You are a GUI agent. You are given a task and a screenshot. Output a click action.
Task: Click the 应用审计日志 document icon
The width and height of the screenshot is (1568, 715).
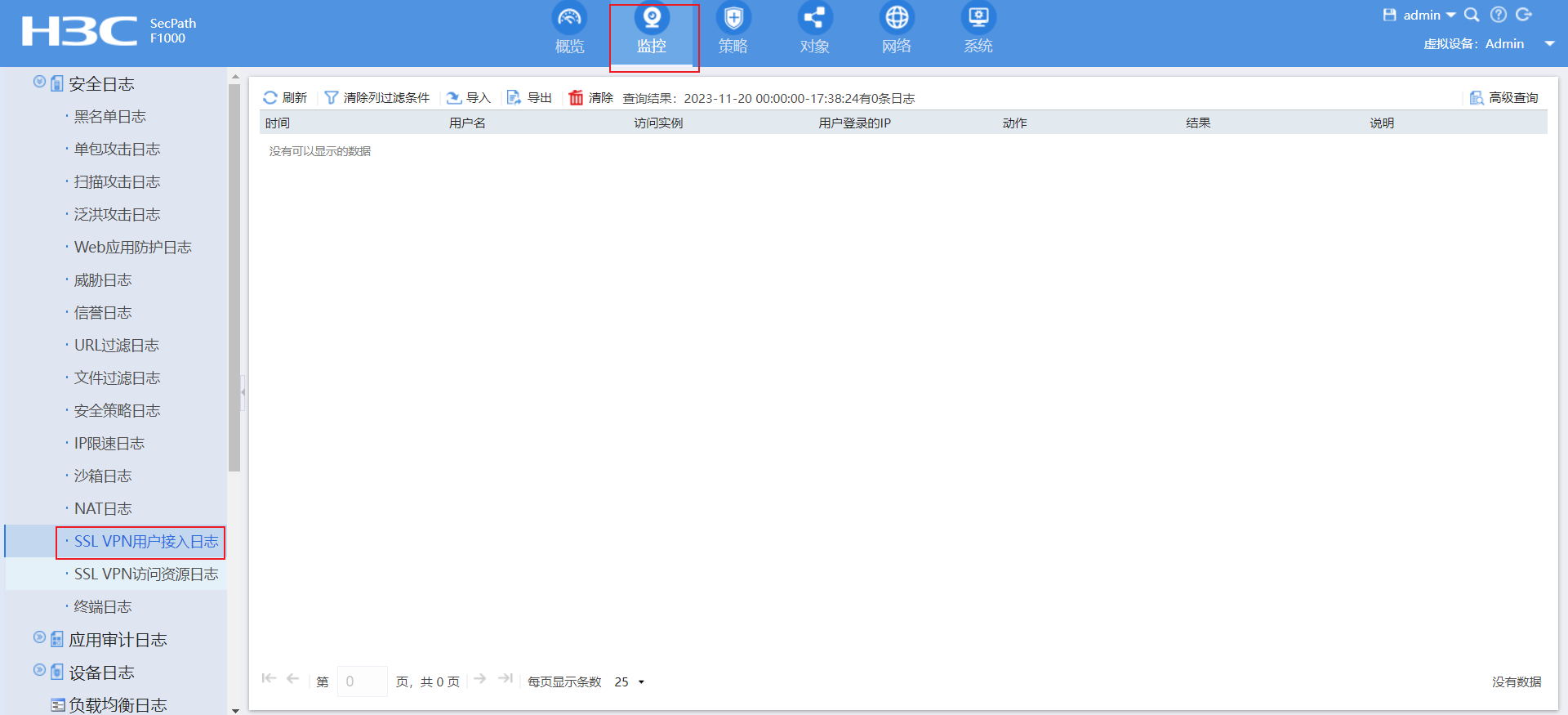coord(57,639)
